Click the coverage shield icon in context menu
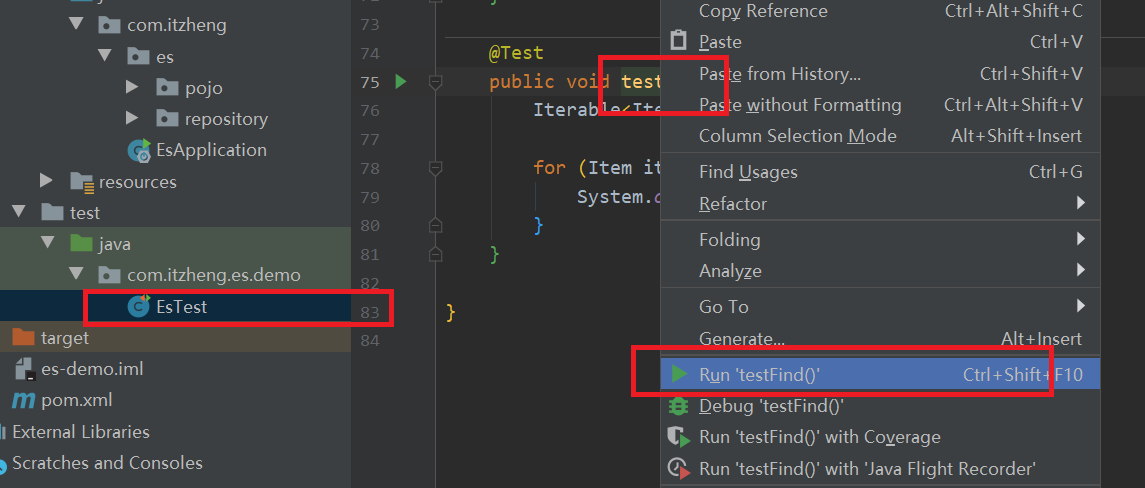Image resolution: width=1145 pixels, height=488 pixels. point(679,437)
